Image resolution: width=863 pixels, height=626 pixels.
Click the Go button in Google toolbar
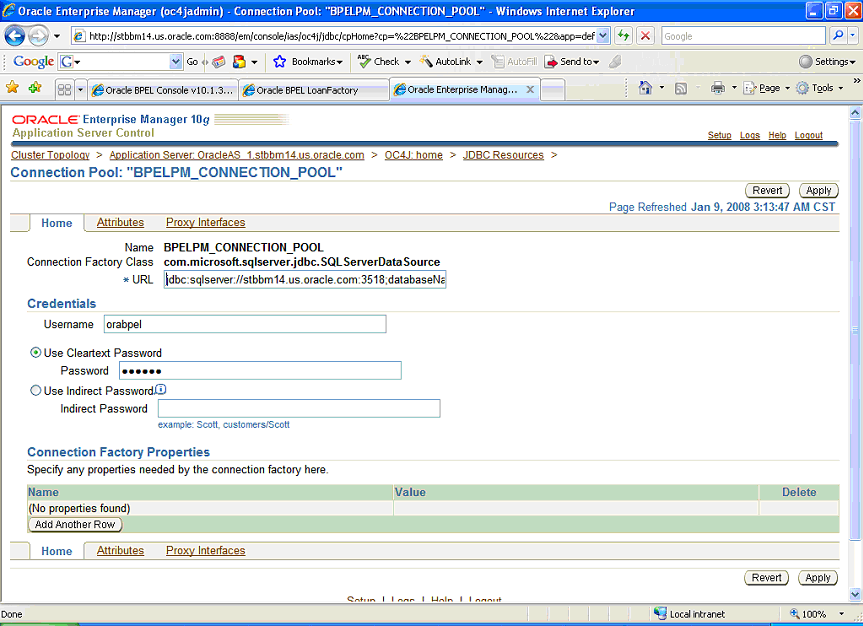tap(192, 62)
